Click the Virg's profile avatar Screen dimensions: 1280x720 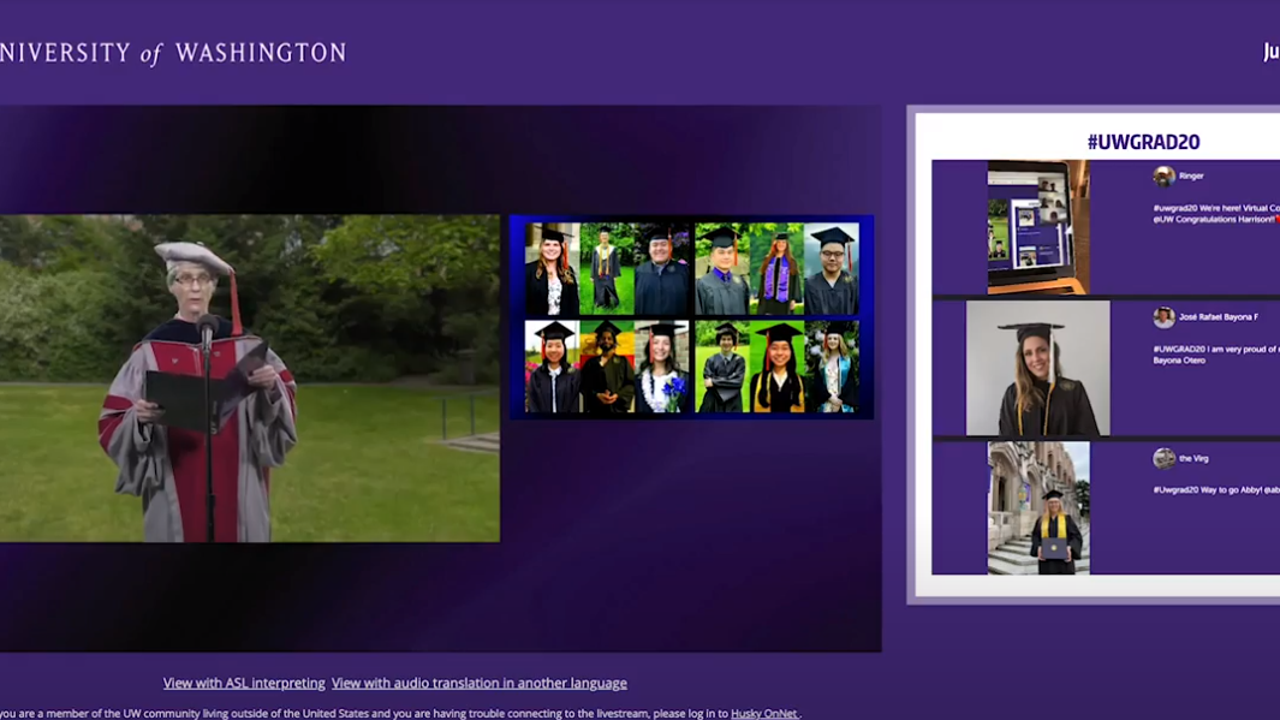coord(1163,458)
